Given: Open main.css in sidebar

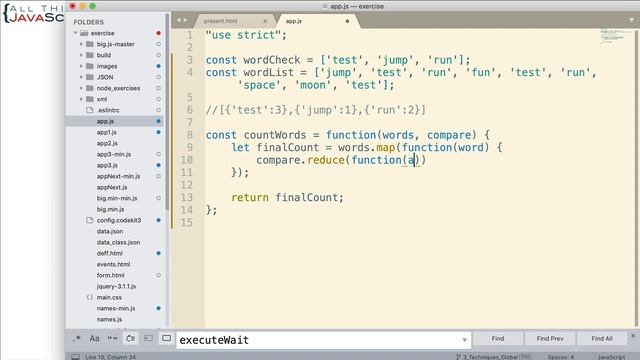Looking at the screenshot, I should coord(109,298).
